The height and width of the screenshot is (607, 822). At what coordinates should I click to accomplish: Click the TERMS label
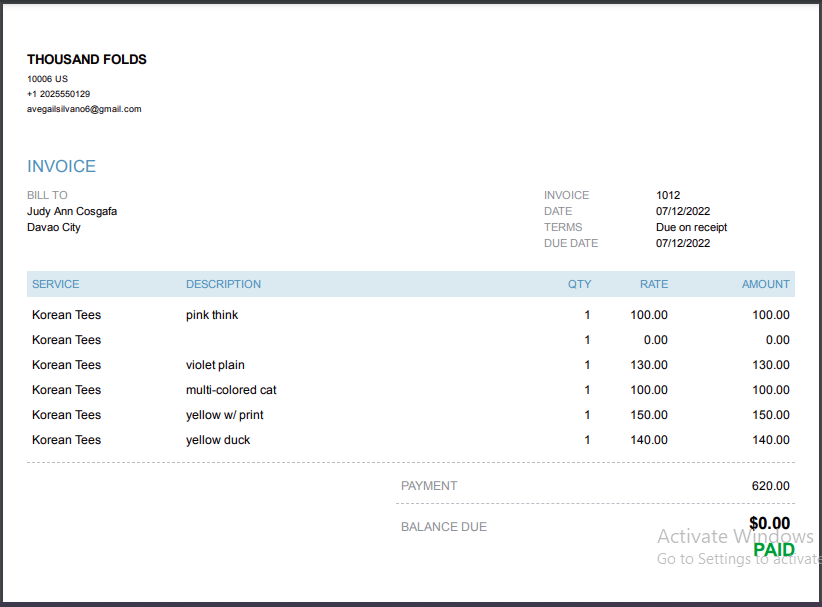pos(563,227)
